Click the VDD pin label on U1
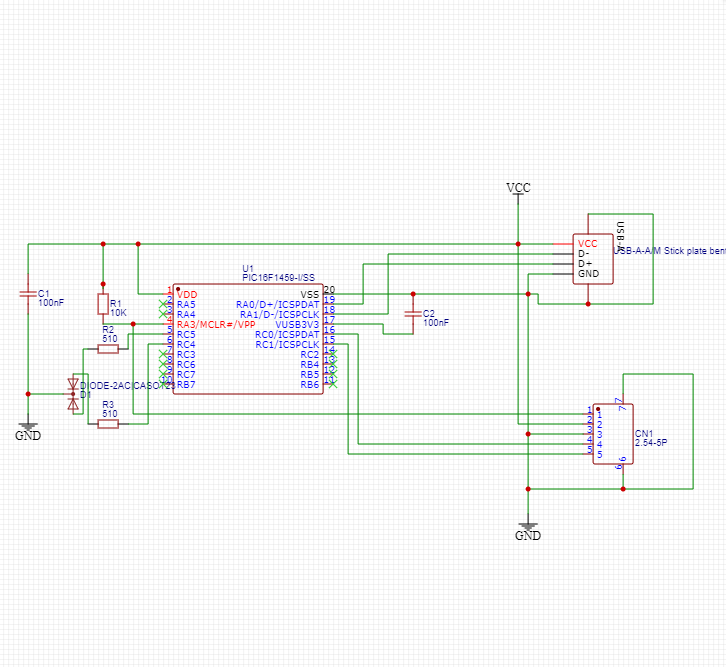 click(x=187, y=294)
